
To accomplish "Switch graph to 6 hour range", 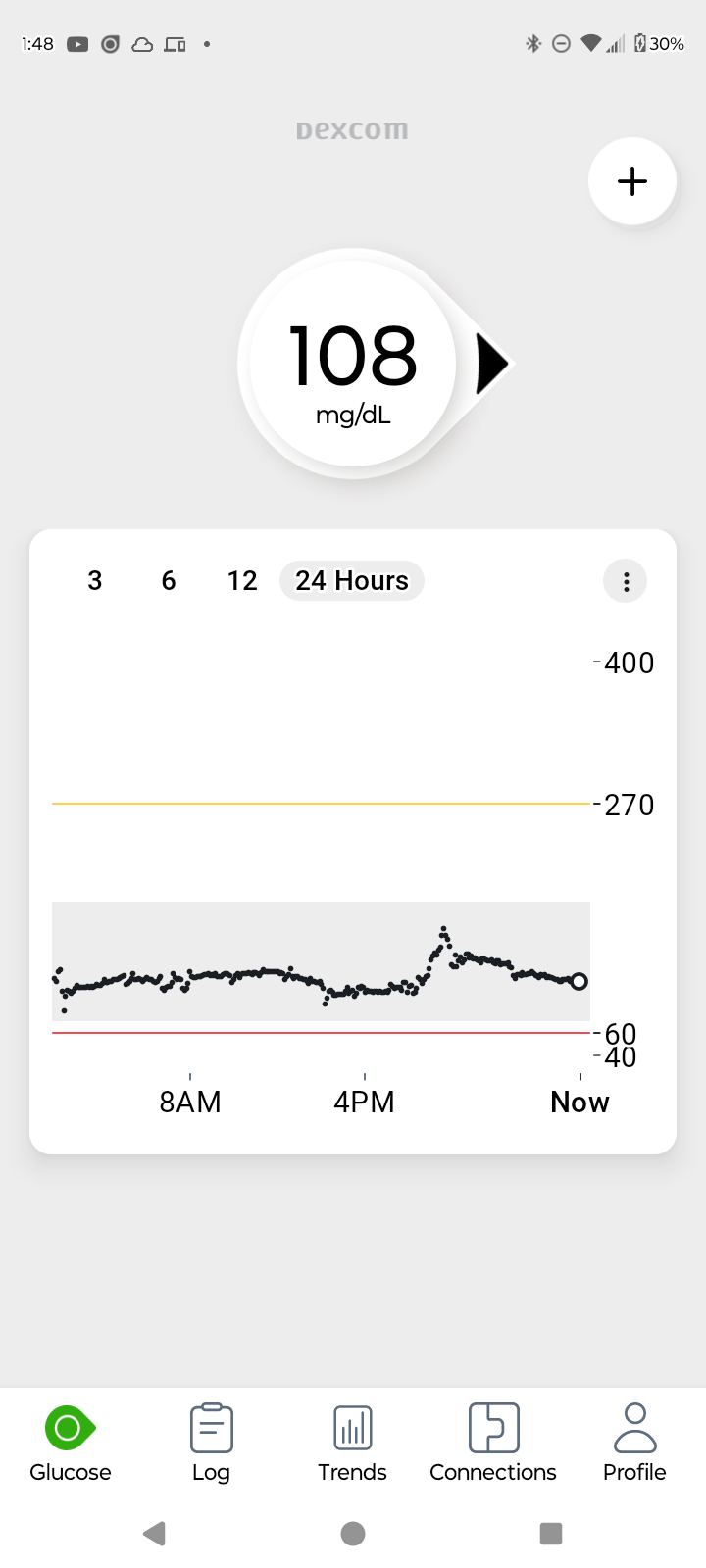I will click(x=169, y=581).
